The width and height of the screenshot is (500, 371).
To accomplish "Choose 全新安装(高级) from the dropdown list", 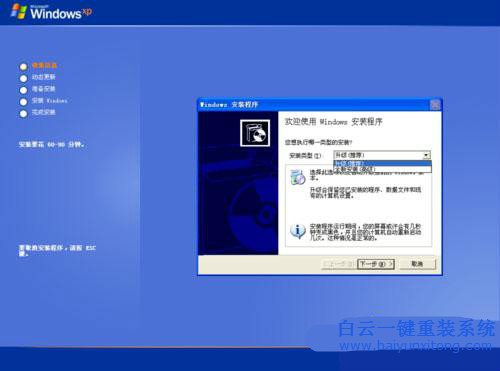I will 382,169.
